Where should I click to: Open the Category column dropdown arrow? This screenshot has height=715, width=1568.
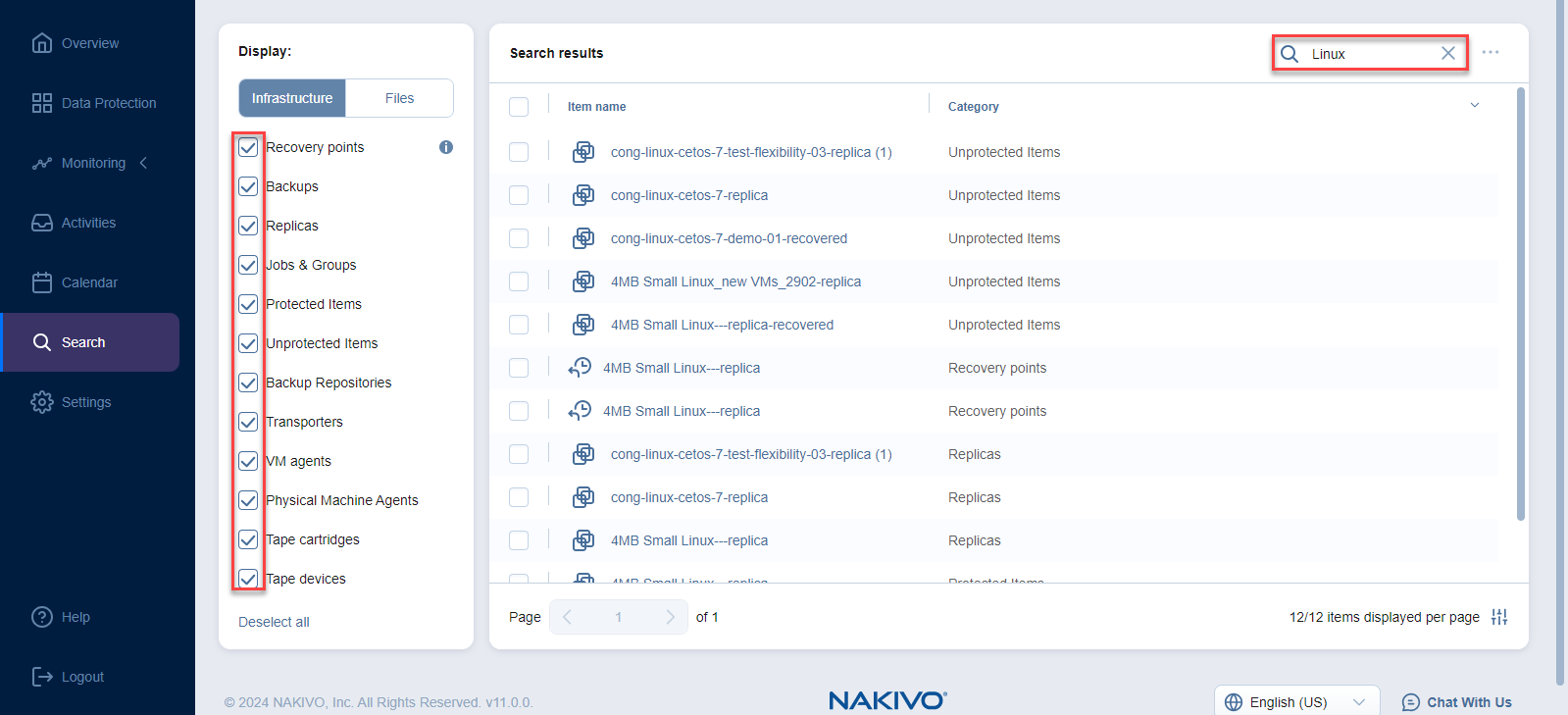click(x=1474, y=106)
